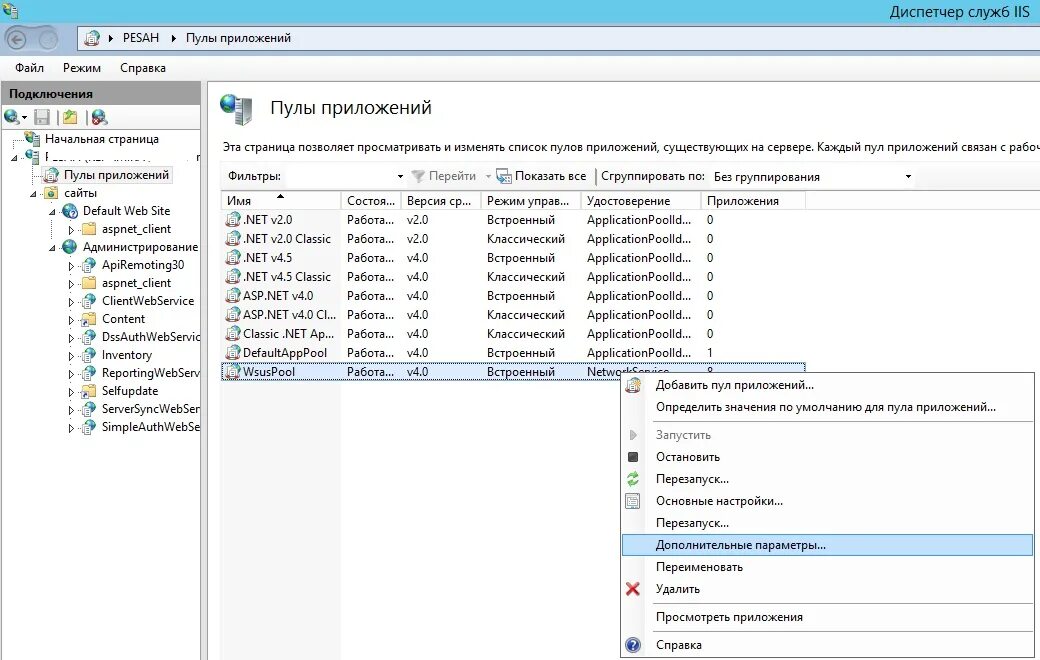Screen dimensions: 1040x660
Task: Collapse the сайты tree node
Action: [x=33, y=194]
